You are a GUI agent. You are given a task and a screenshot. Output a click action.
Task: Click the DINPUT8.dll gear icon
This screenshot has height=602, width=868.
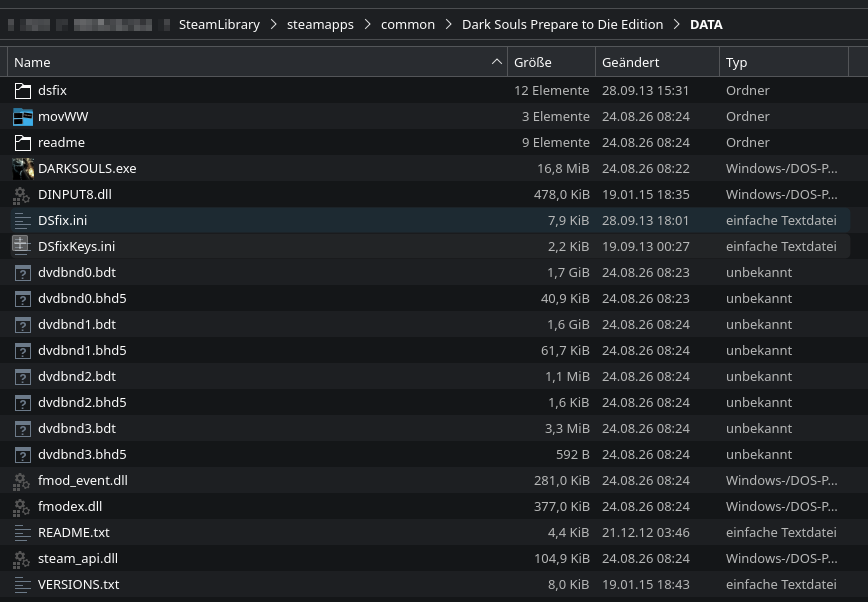pos(22,195)
